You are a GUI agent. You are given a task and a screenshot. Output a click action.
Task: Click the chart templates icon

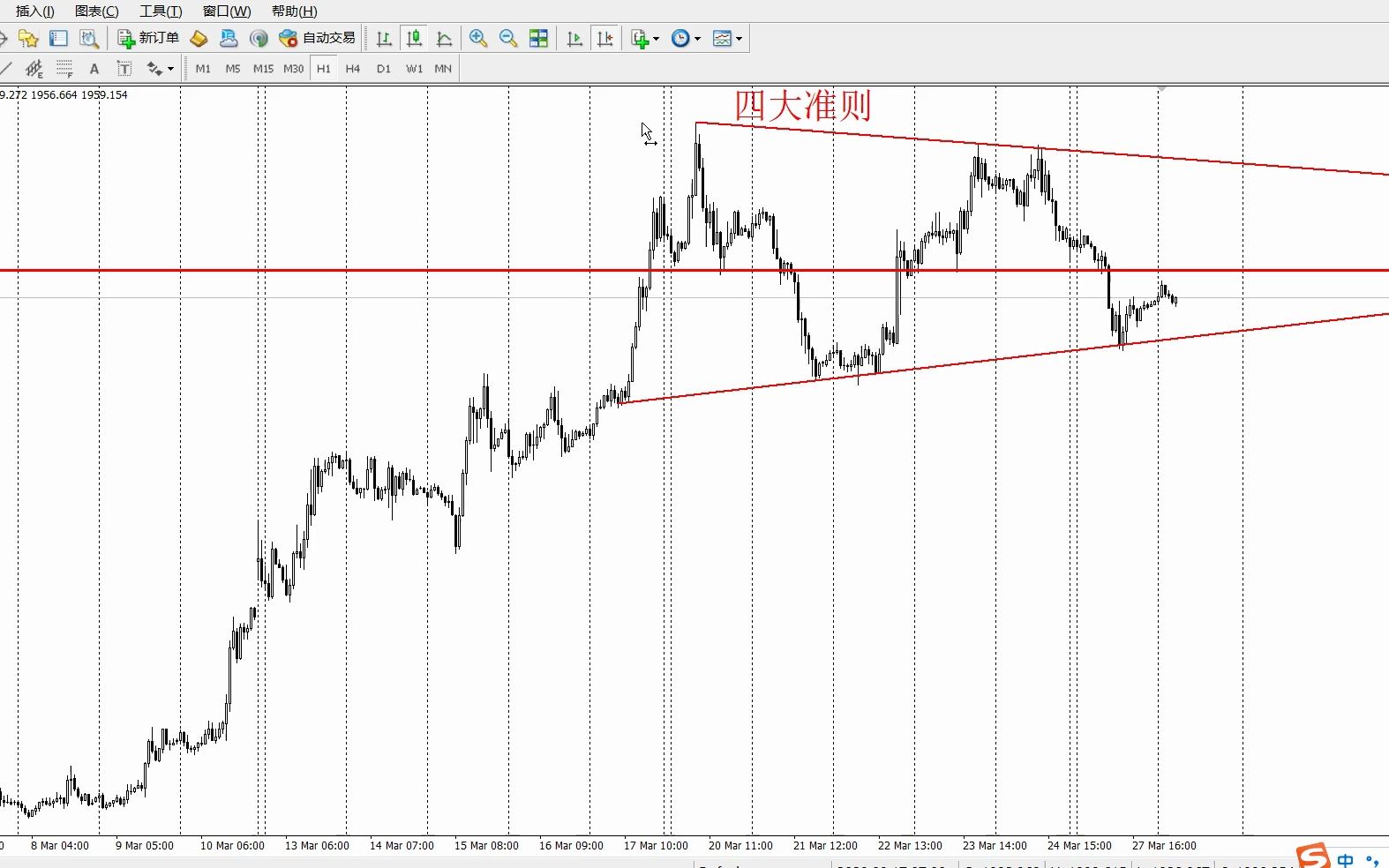pos(722,39)
